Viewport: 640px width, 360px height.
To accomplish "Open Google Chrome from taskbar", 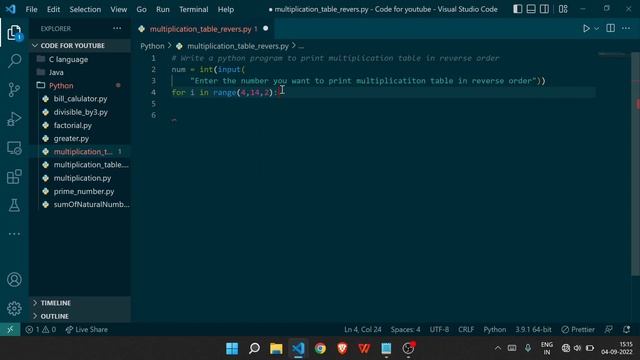I will coord(320,348).
